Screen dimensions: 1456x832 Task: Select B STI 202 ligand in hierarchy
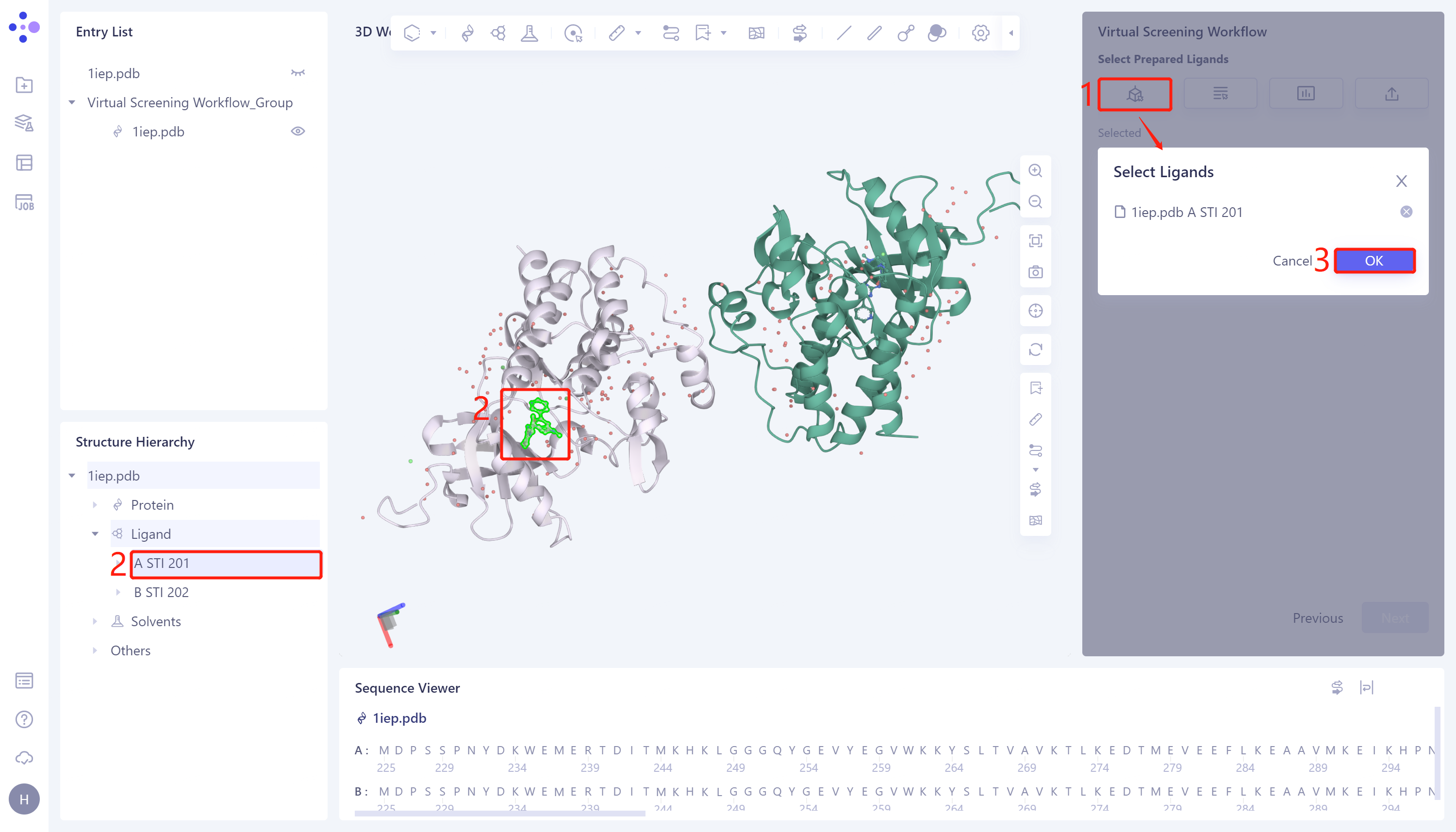[161, 592]
